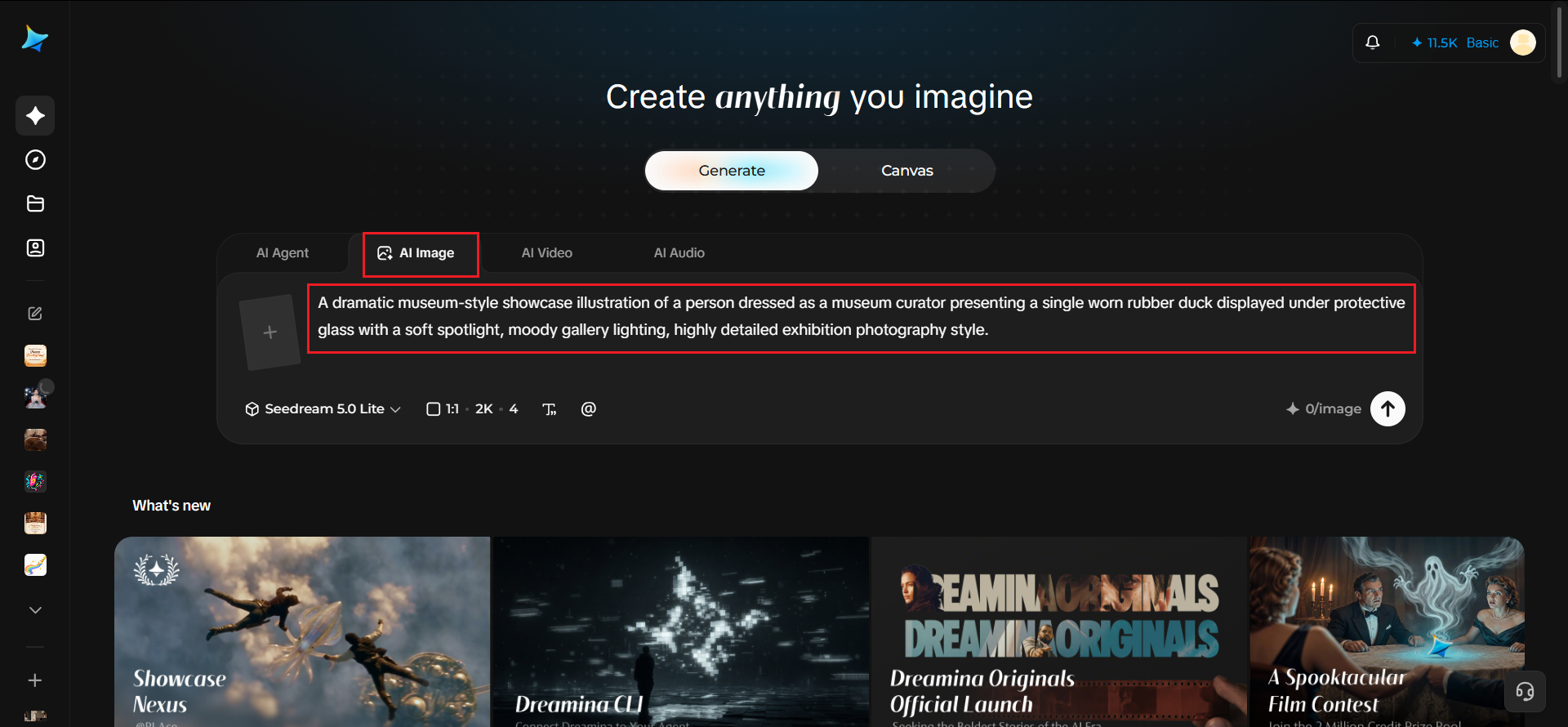The height and width of the screenshot is (727, 1568).
Task: Submit prompt with the up arrow button
Action: pos(1388,409)
